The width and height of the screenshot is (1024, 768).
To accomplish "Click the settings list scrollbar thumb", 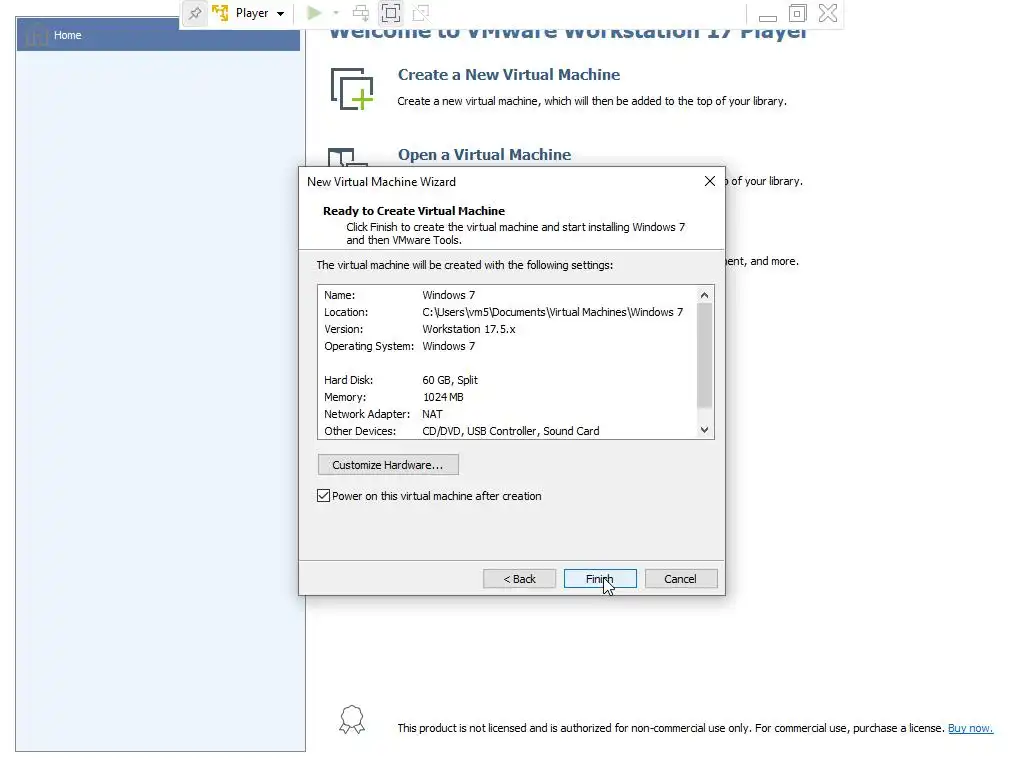I will [704, 355].
